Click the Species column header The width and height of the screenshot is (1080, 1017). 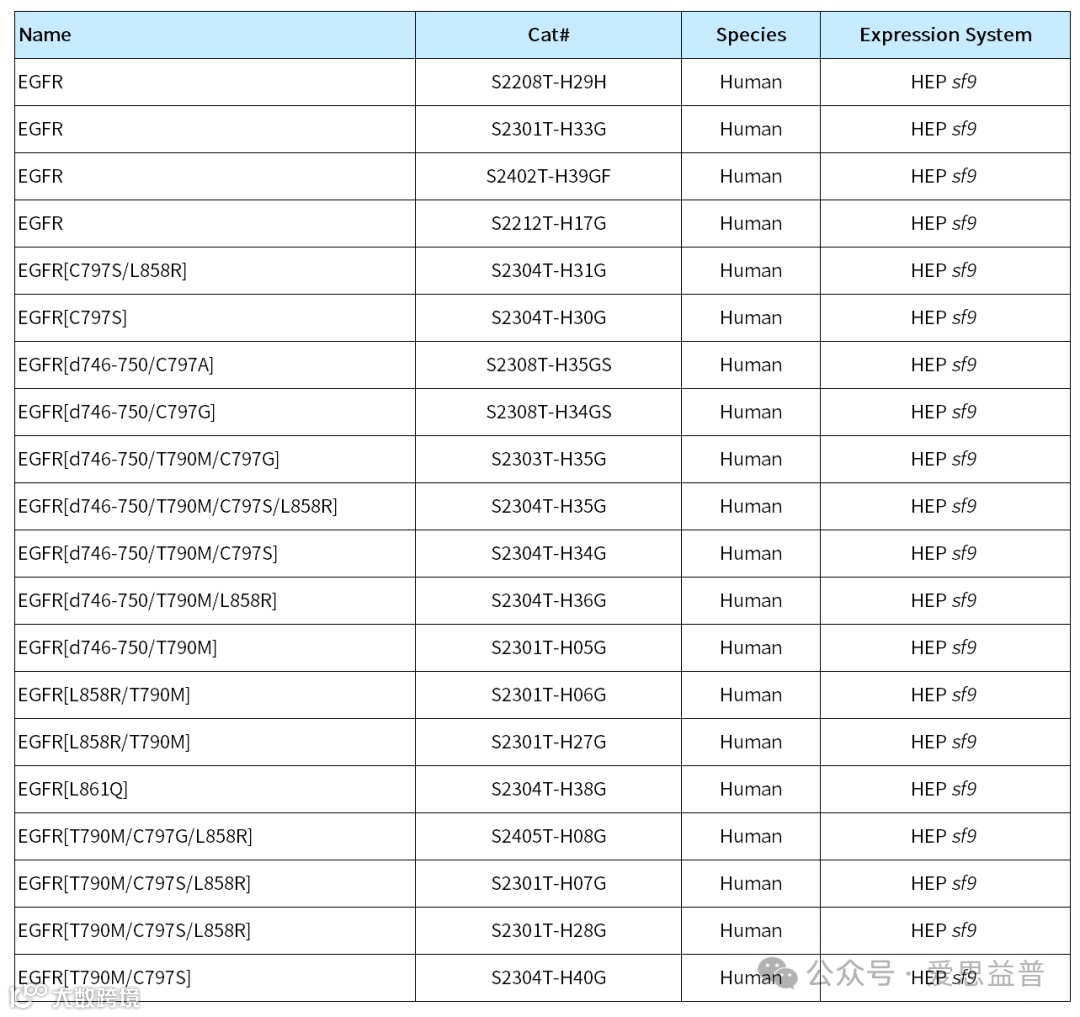click(751, 34)
